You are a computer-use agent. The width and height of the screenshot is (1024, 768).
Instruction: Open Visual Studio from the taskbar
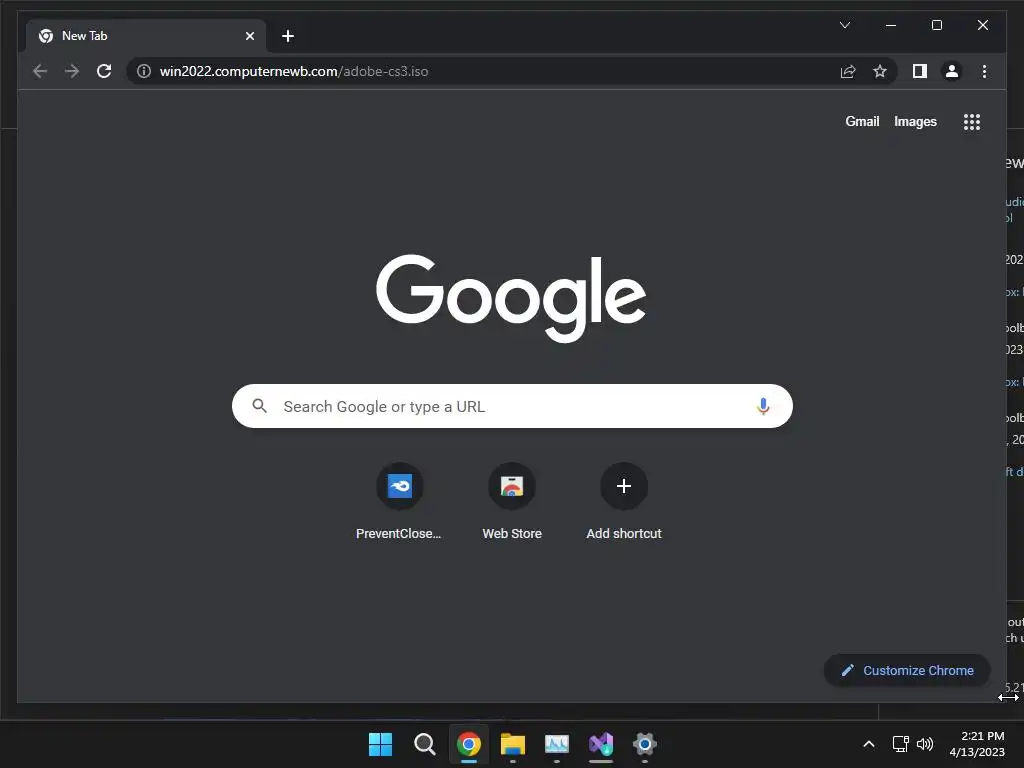click(601, 744)
